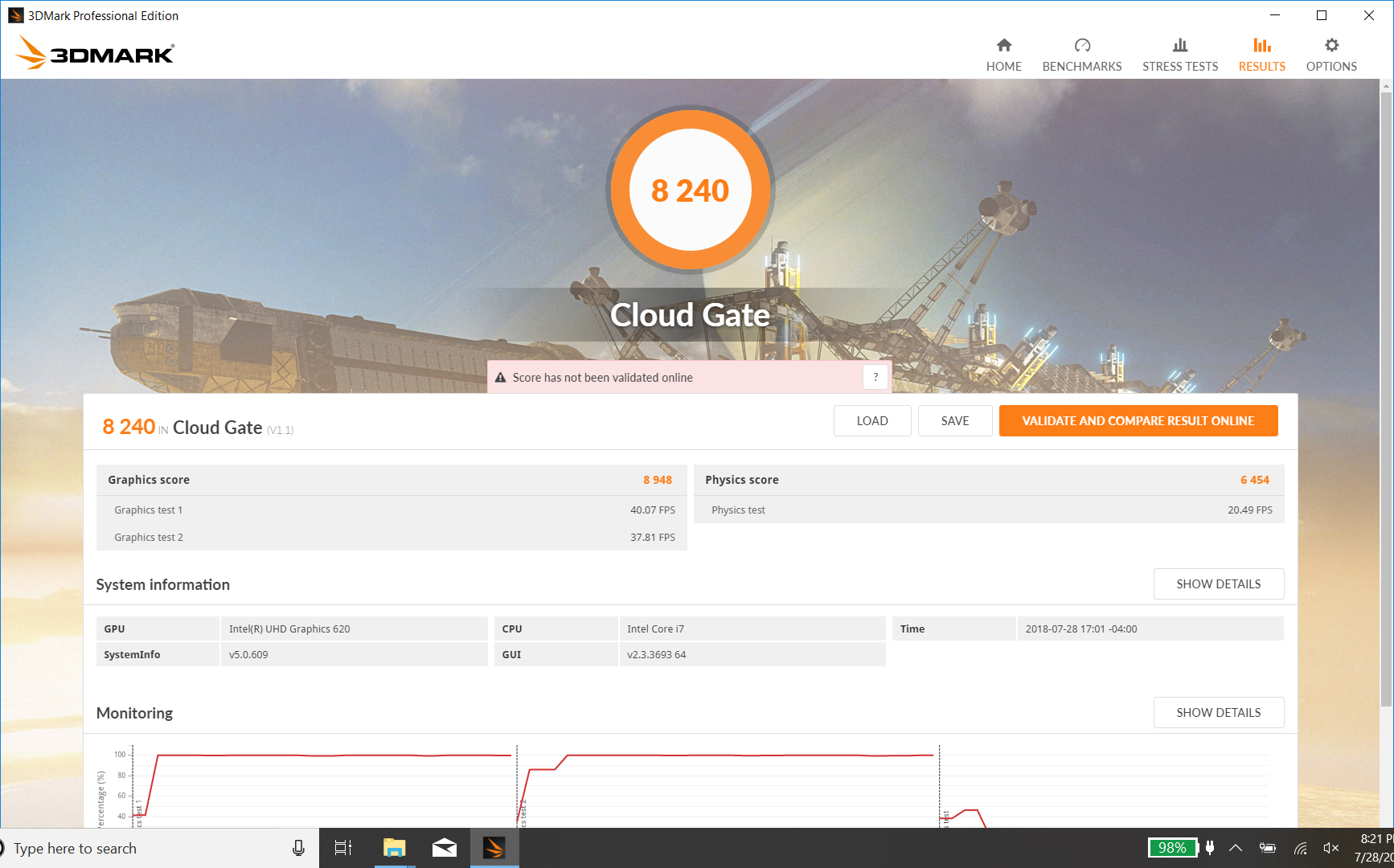Click the 3DMark logo in header

[x=95, y=52]
